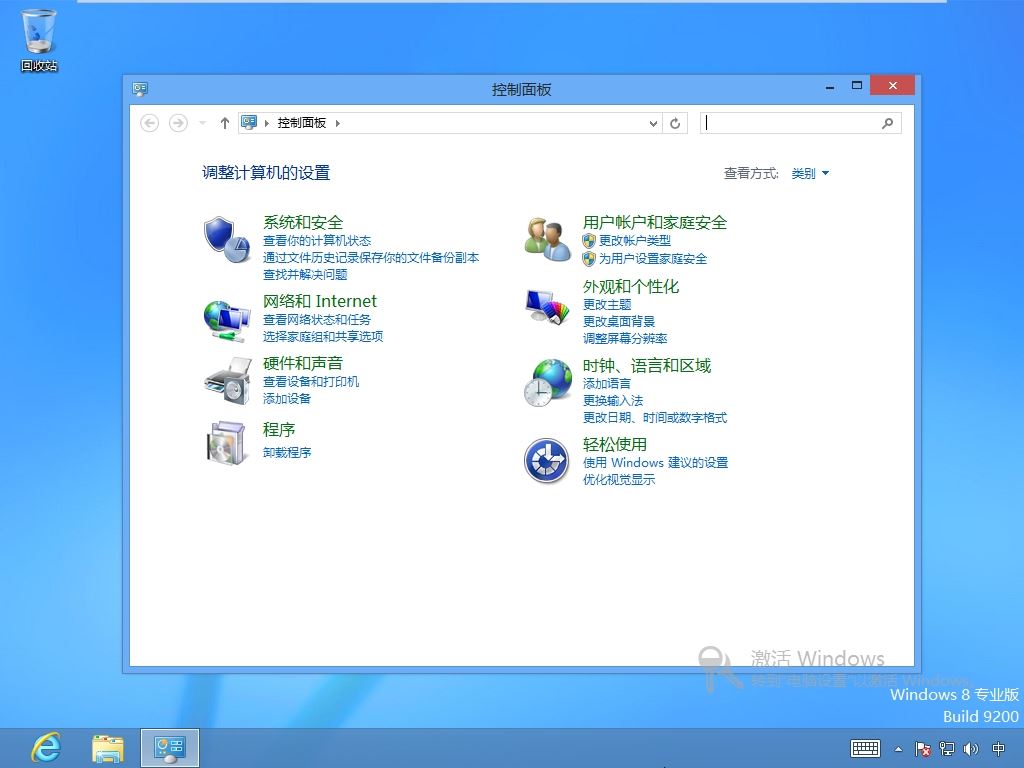Screen dimensions: 1024x768
Task: Open 轻松使用 category link
Action: pyautogui.click(x=615, y=444)
